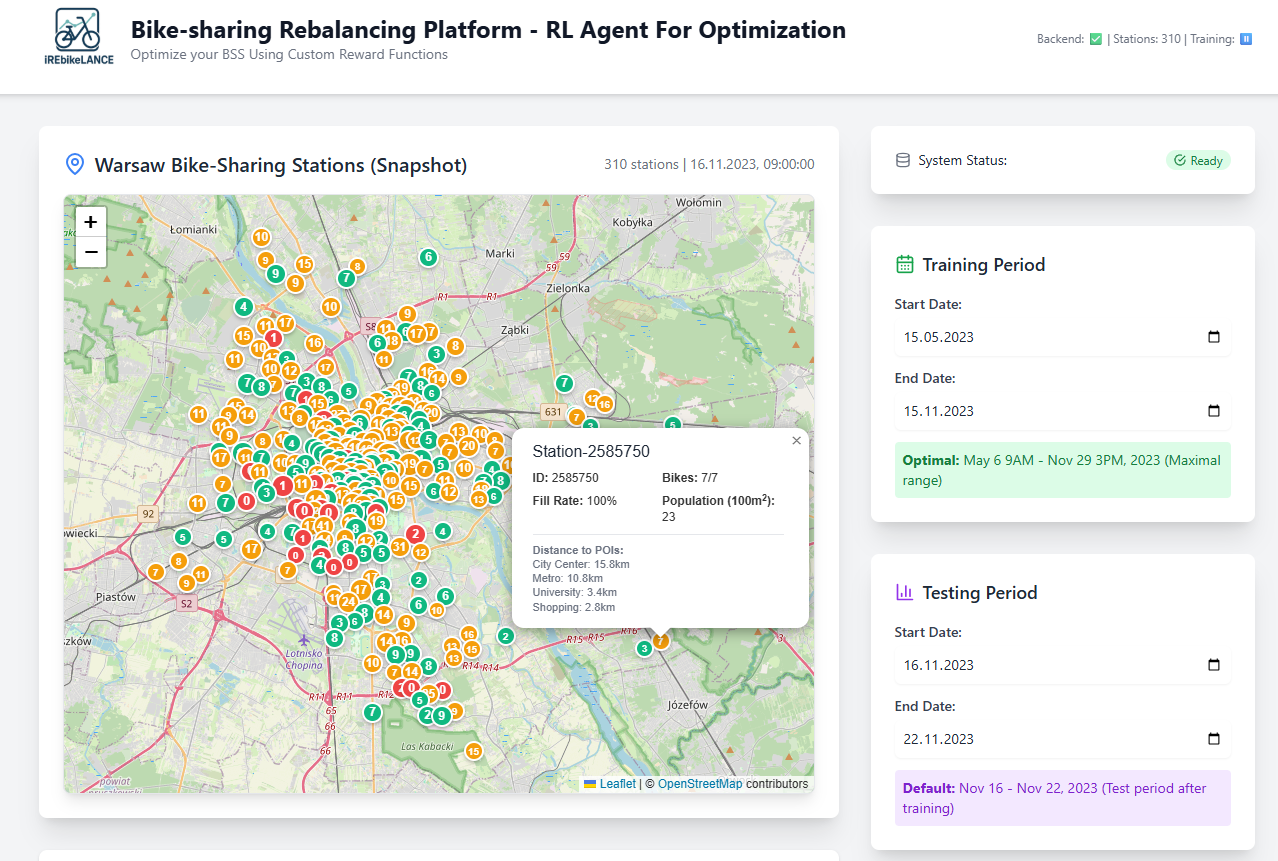
Task: Select the station marker near Kobyłka showing 6
Action: [x=428, y=257]
